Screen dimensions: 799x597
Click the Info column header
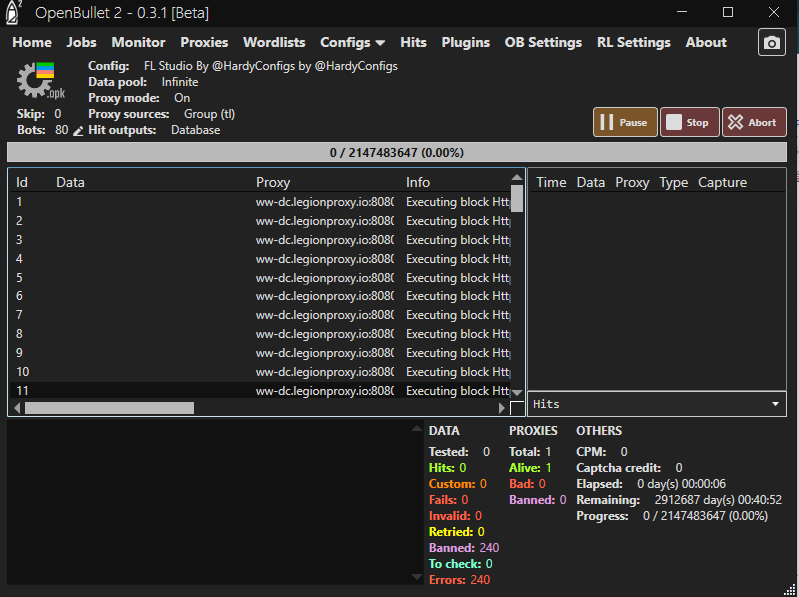point(418,182)
